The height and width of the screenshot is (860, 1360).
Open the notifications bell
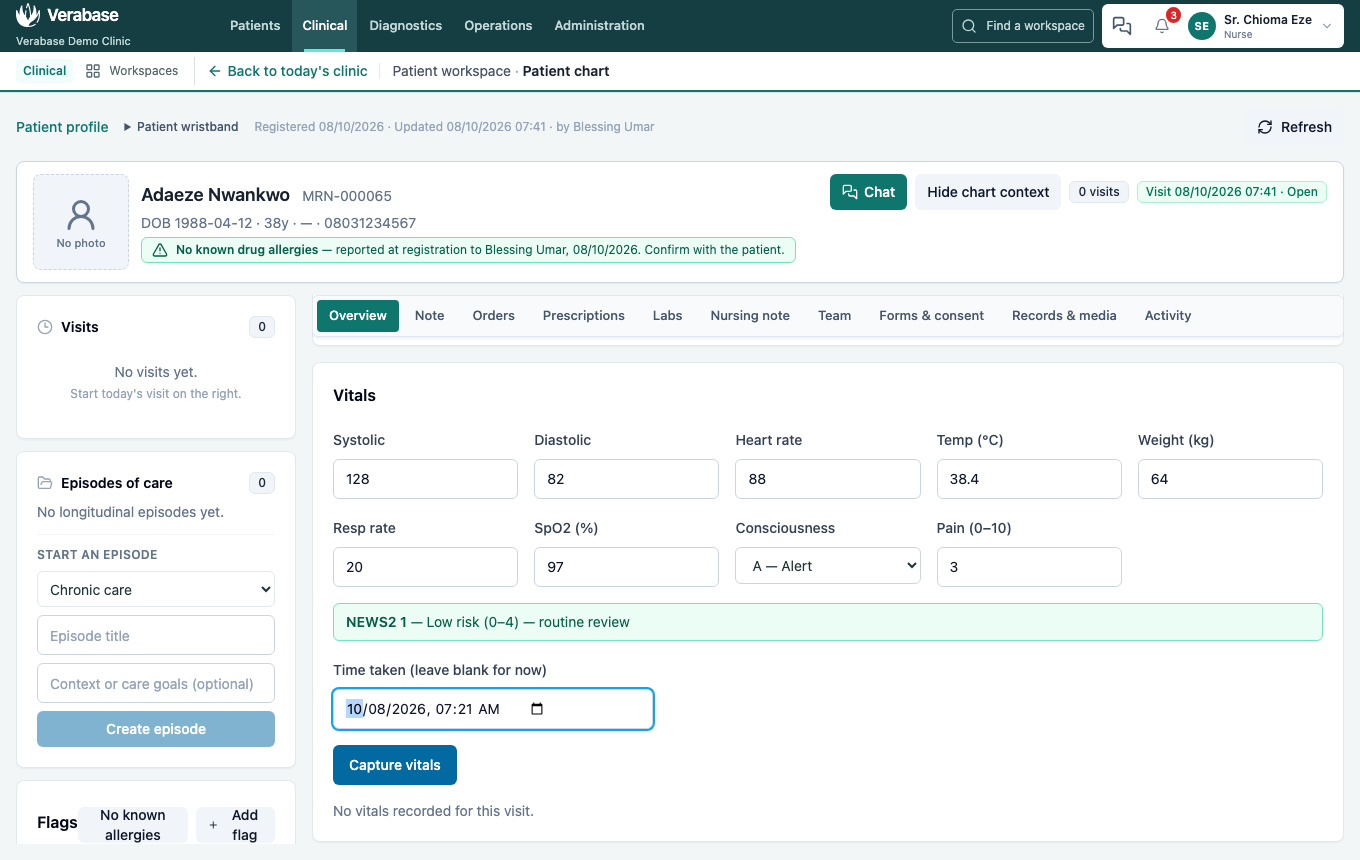pos(1162,26)
